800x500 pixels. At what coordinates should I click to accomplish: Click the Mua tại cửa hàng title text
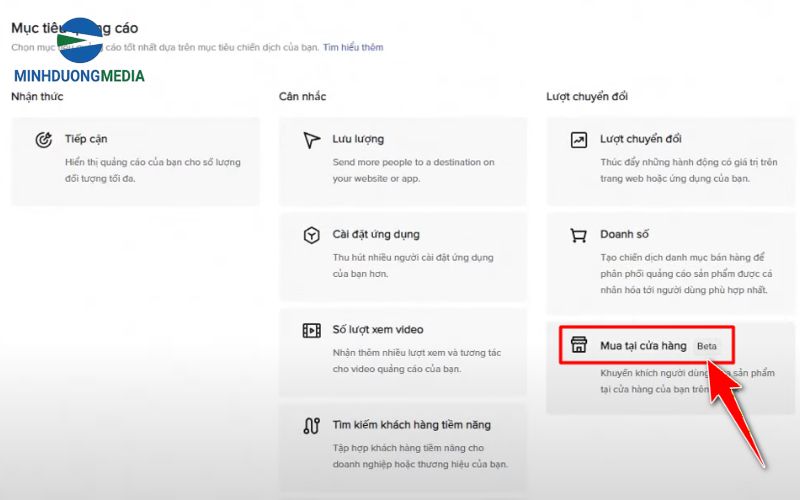pos(643,345)
